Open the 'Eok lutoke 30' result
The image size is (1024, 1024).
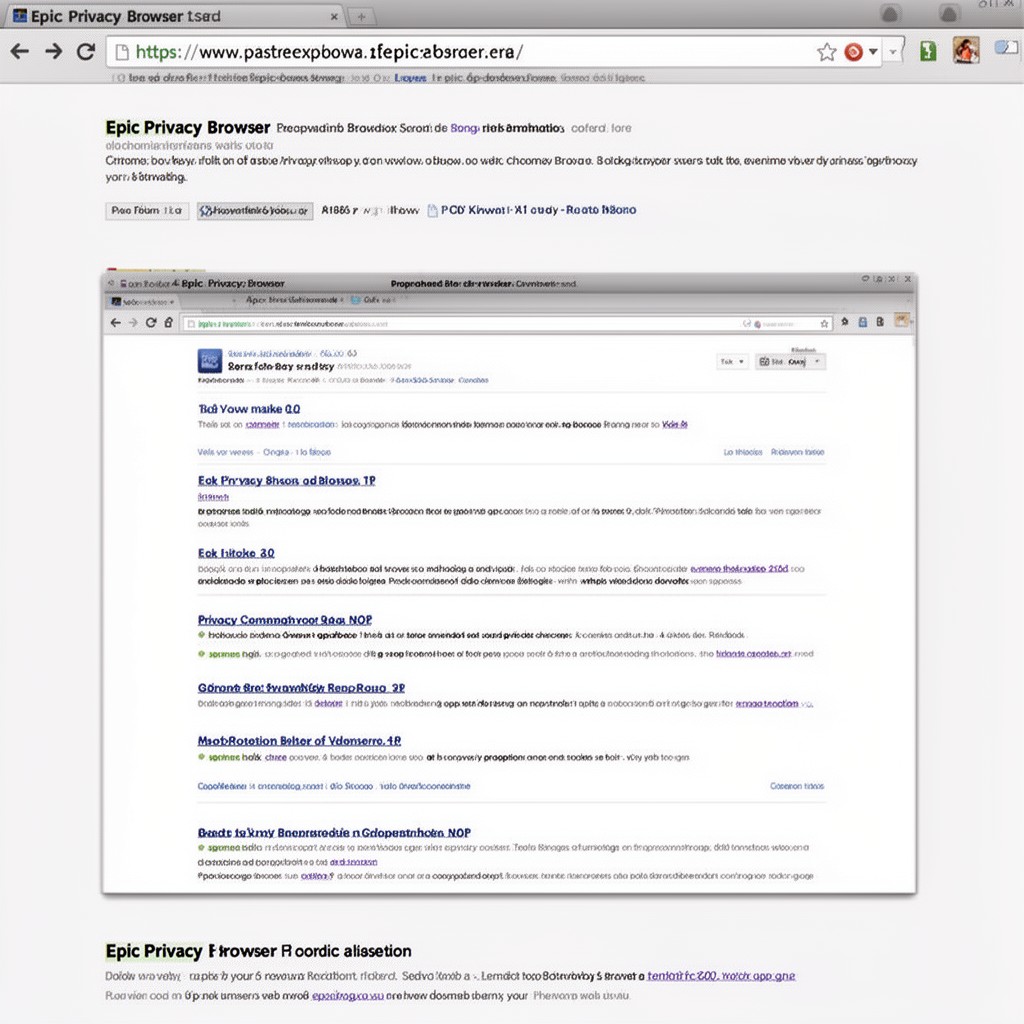236,553
